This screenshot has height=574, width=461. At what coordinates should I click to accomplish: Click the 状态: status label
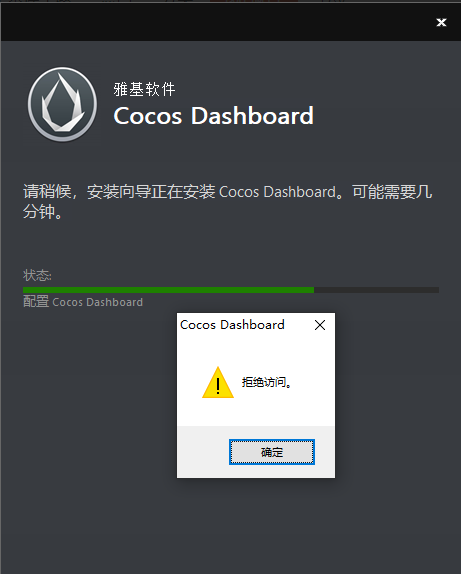[x=37, y=275]
